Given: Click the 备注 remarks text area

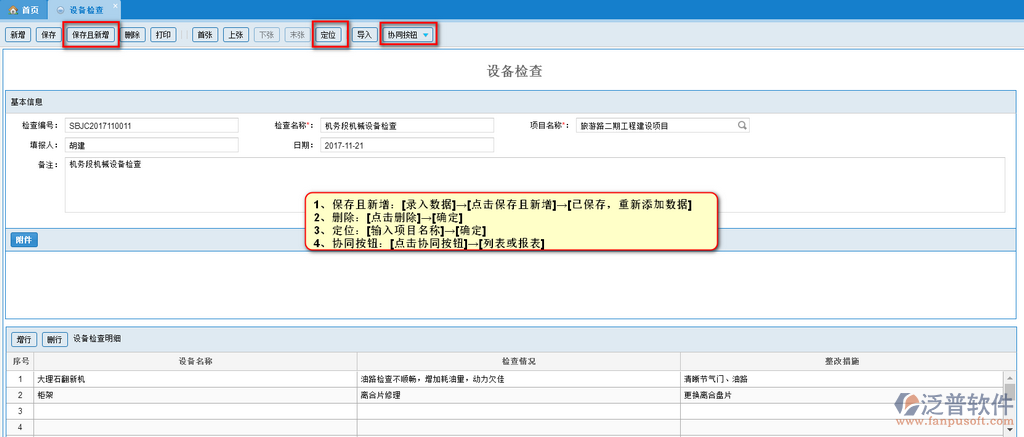Looking at the screenshot, I should tap(534, 185).
